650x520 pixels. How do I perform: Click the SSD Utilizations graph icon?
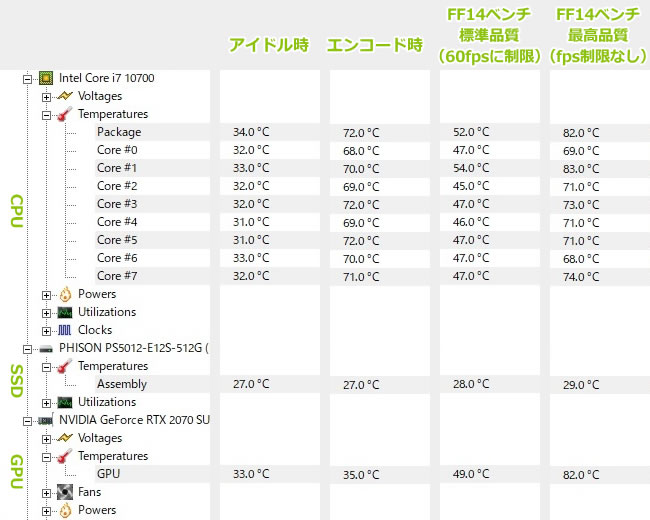click(x=65, y=402)
